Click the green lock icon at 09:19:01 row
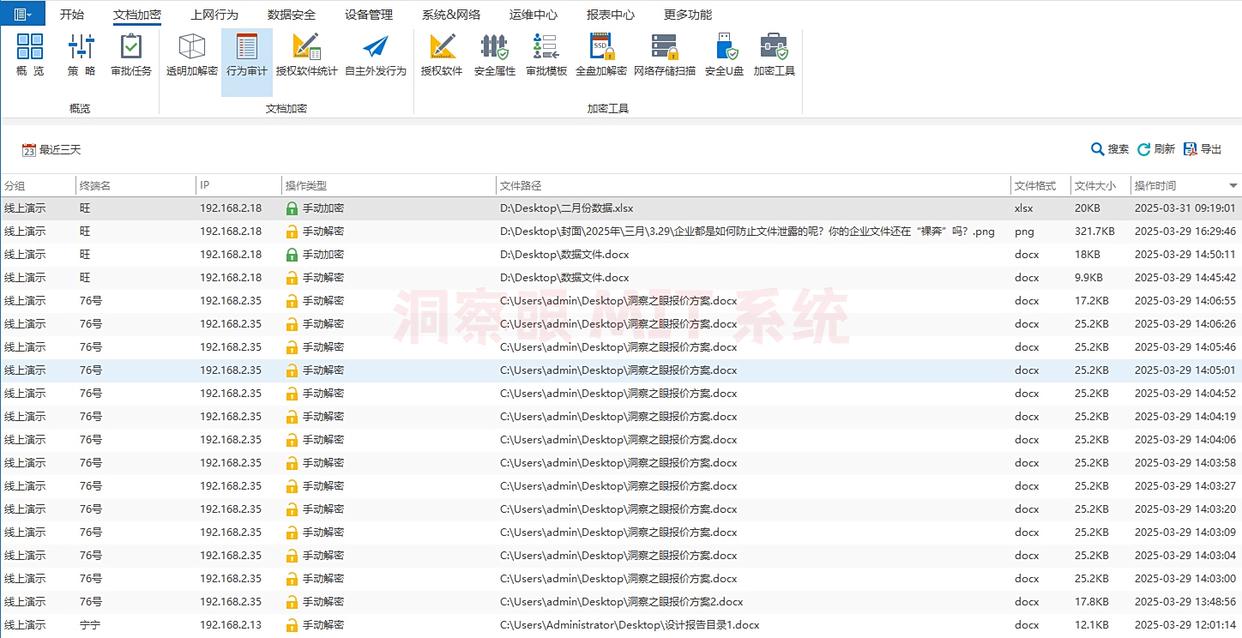Screen dimensions: 1242x638 291,208
